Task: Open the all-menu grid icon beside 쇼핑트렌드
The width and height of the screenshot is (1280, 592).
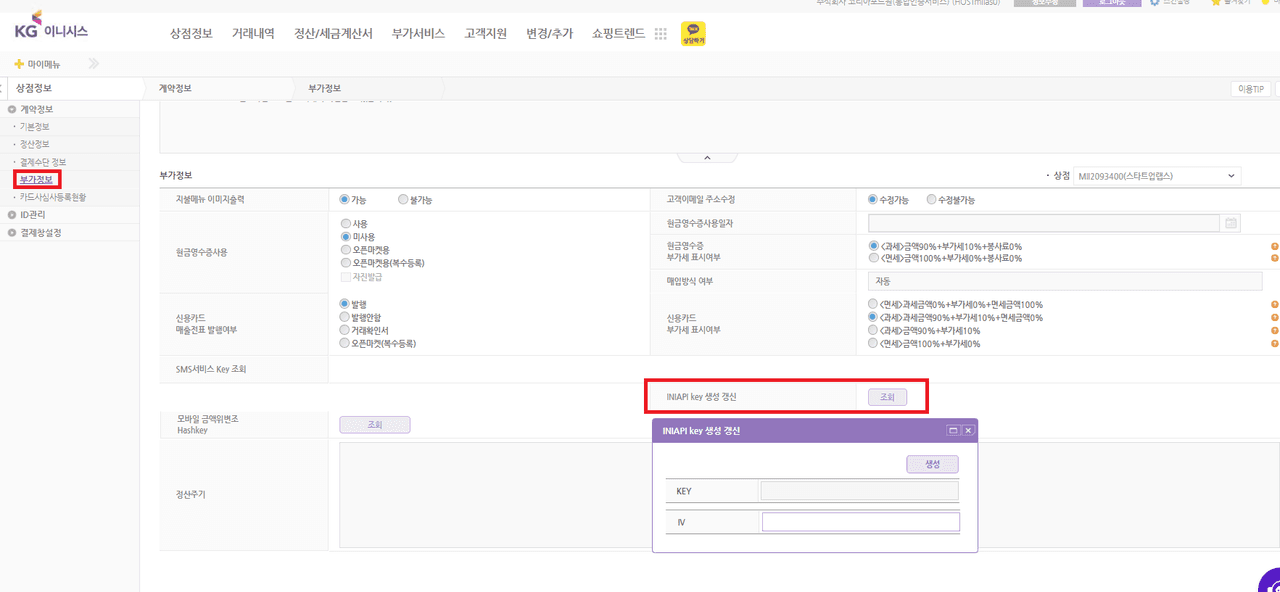Action: (x=660, y=34)
